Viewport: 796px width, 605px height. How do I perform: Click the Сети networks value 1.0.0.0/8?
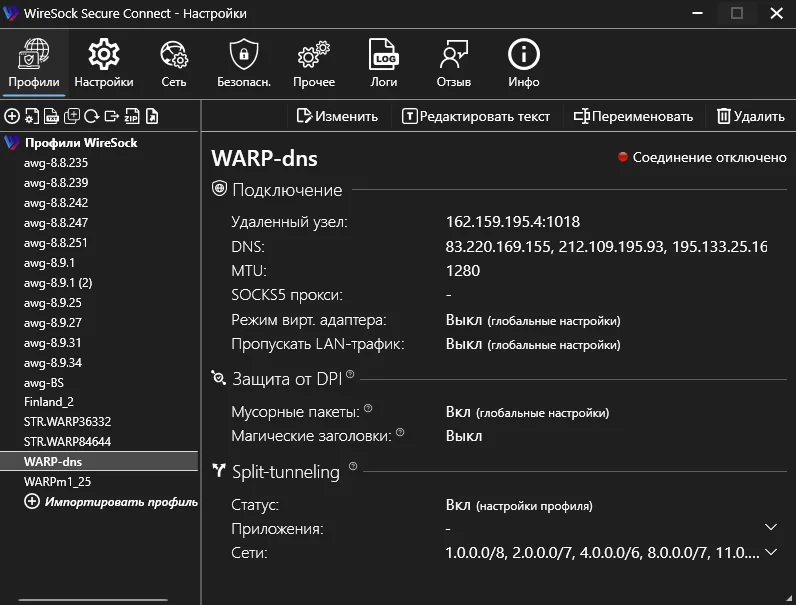click(602, 552)
